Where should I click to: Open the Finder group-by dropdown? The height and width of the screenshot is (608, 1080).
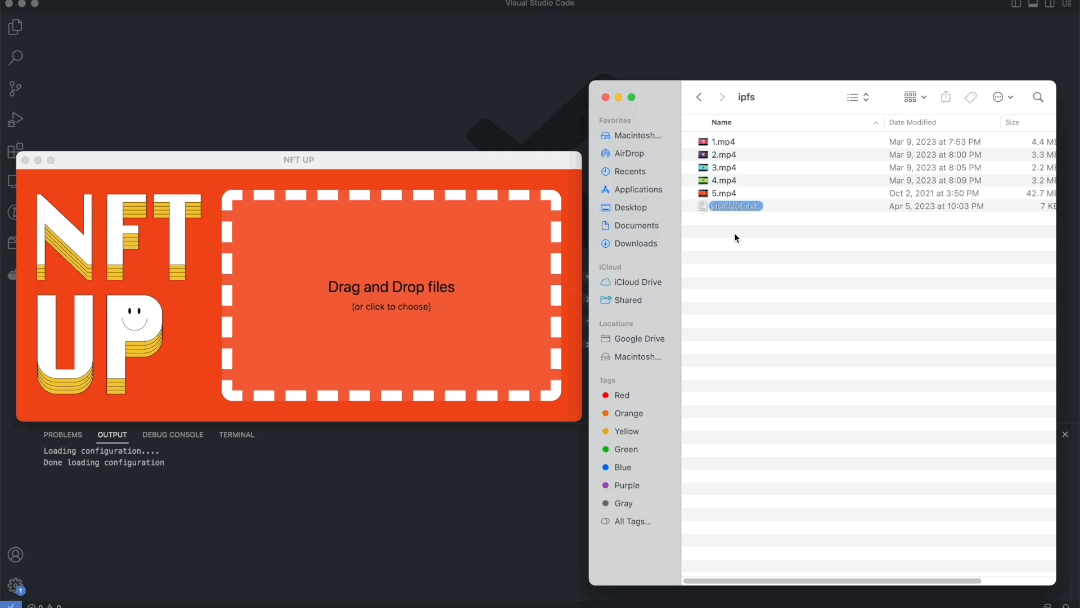(915, 97)
